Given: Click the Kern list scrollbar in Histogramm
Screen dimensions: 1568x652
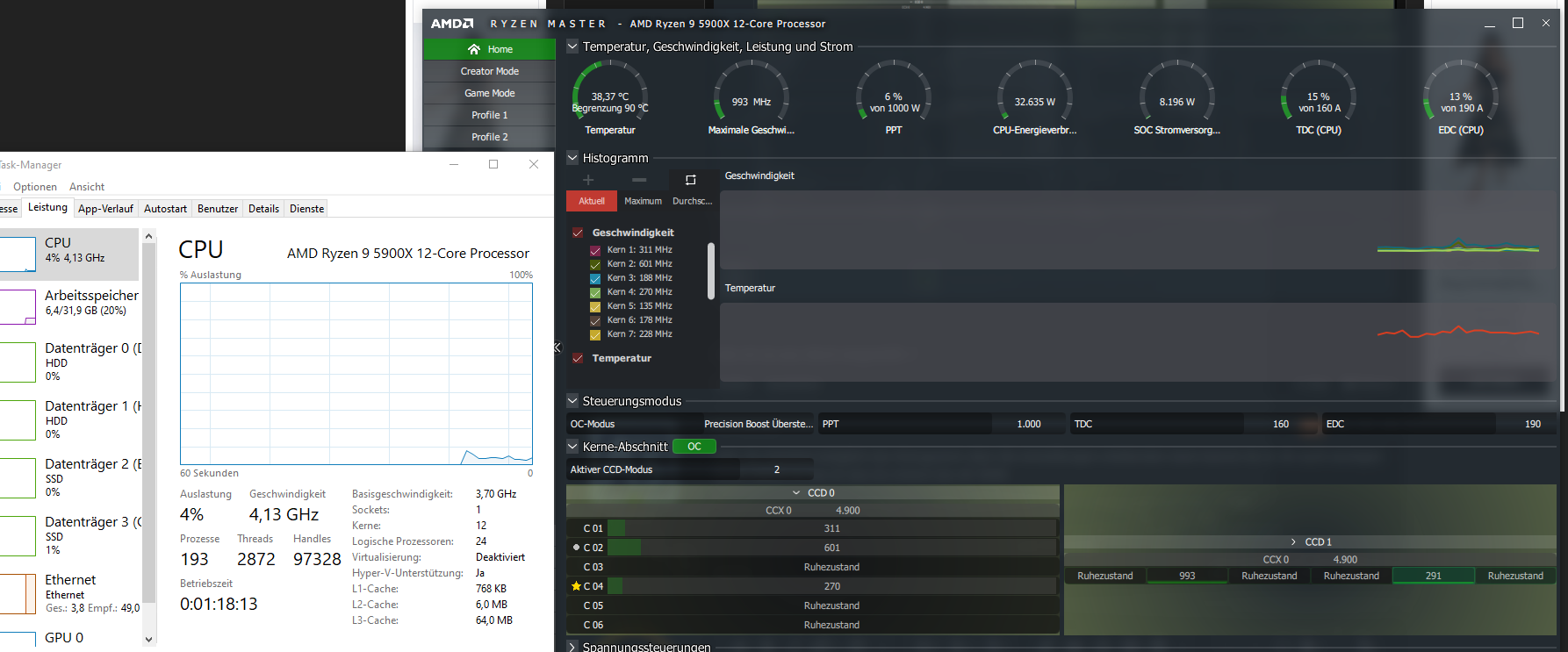Looking at the screenshot, I should [710, 270].
